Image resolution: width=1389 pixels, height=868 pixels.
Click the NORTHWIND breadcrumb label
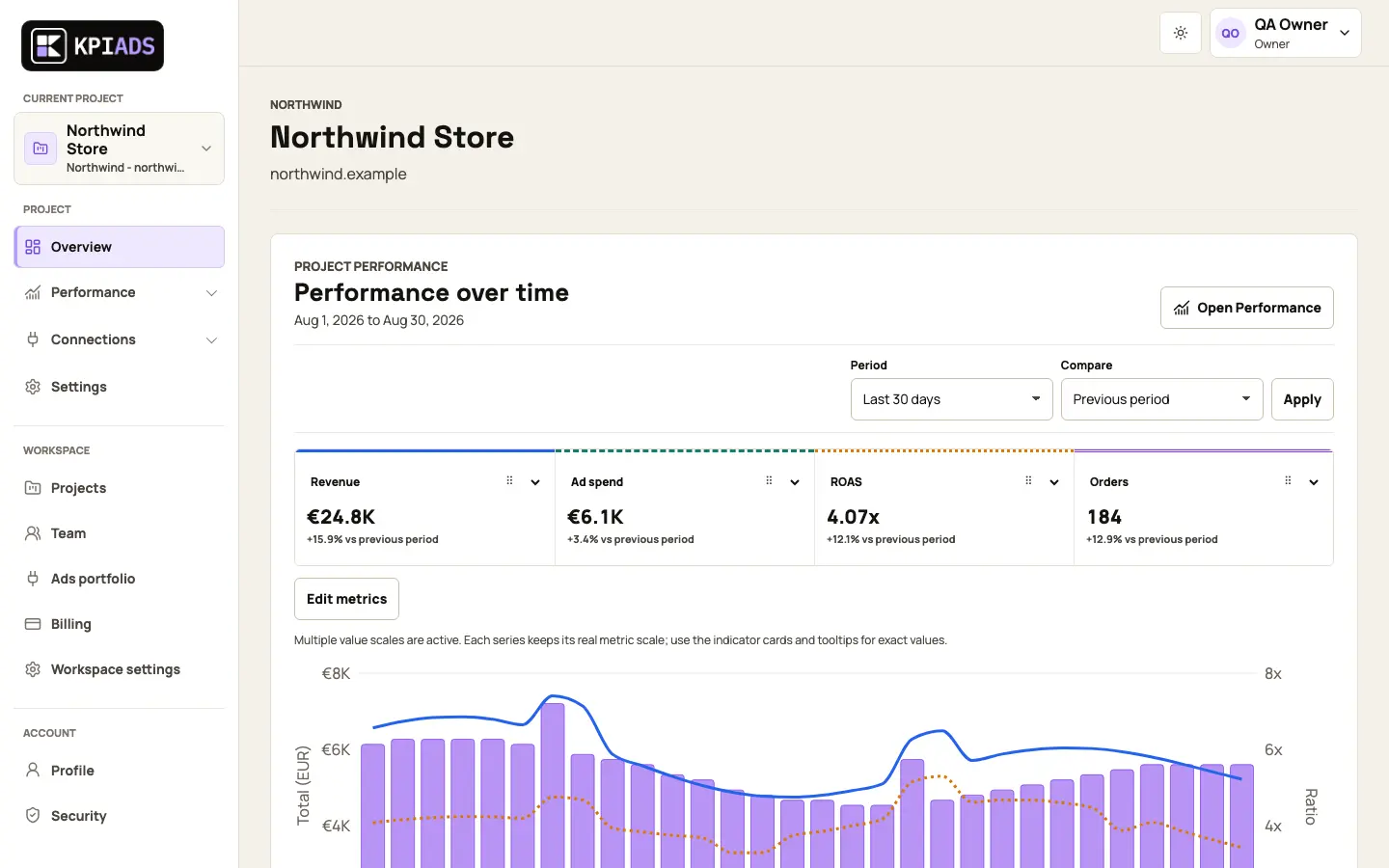pos(306,105)
